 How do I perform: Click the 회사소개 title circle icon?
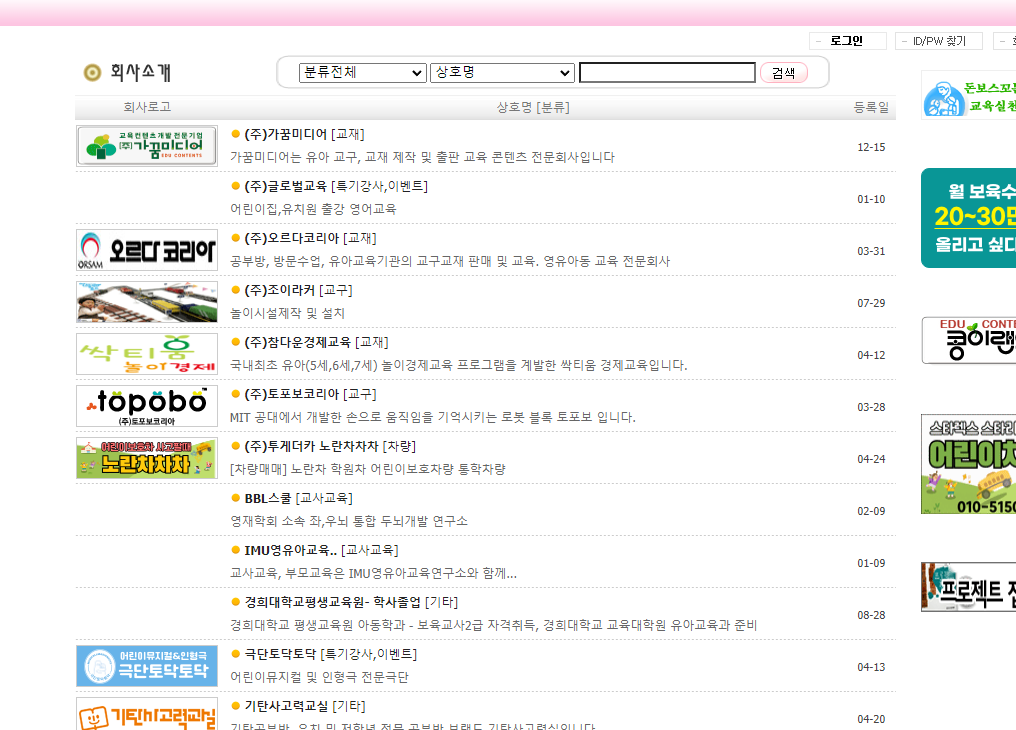[93, 73]
